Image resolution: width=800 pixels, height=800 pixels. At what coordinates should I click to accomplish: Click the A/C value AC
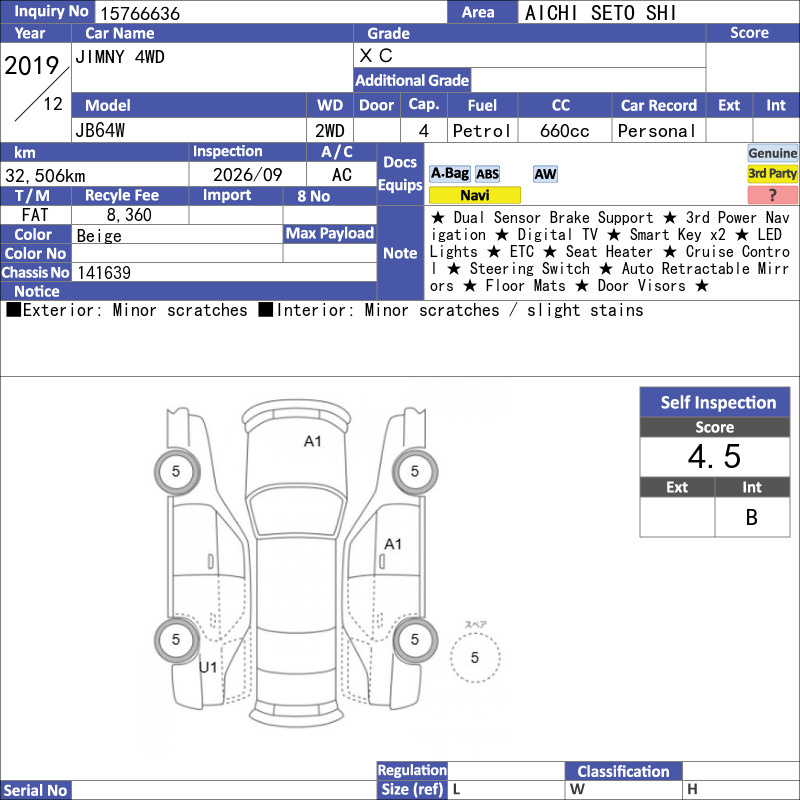[341, 175]
